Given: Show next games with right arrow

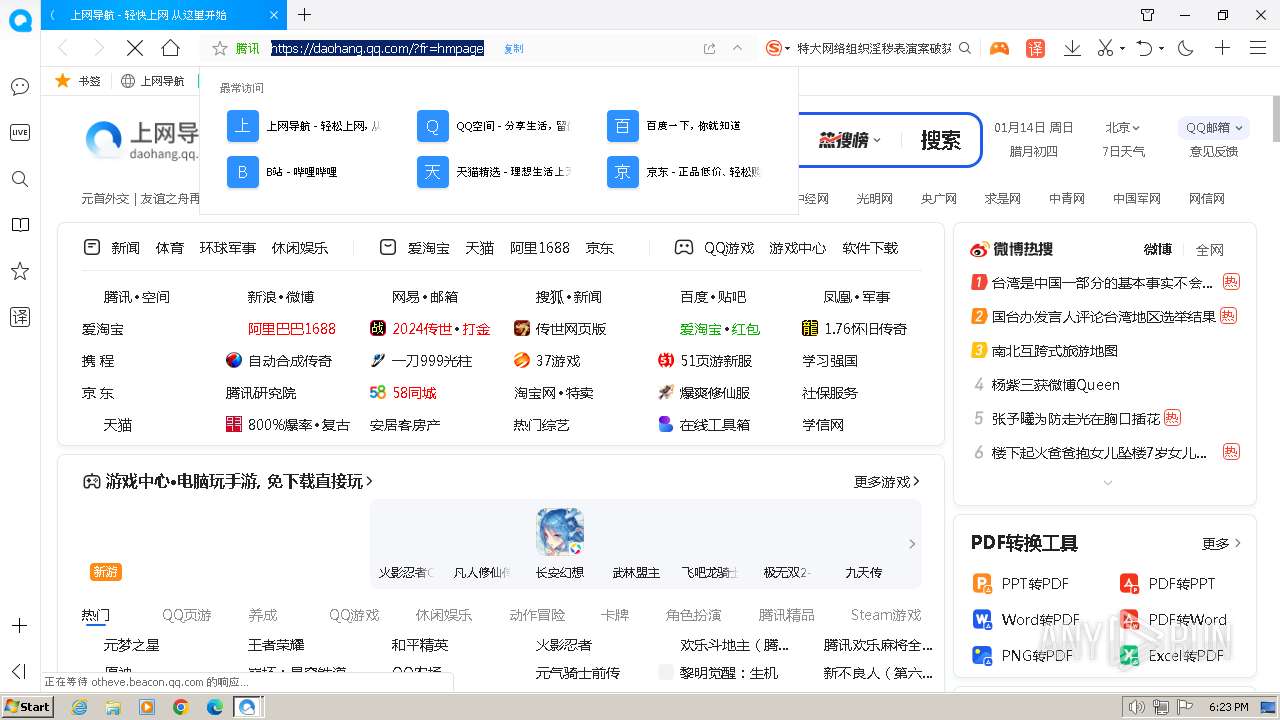Looking at the screenshot, I should 912,544.
